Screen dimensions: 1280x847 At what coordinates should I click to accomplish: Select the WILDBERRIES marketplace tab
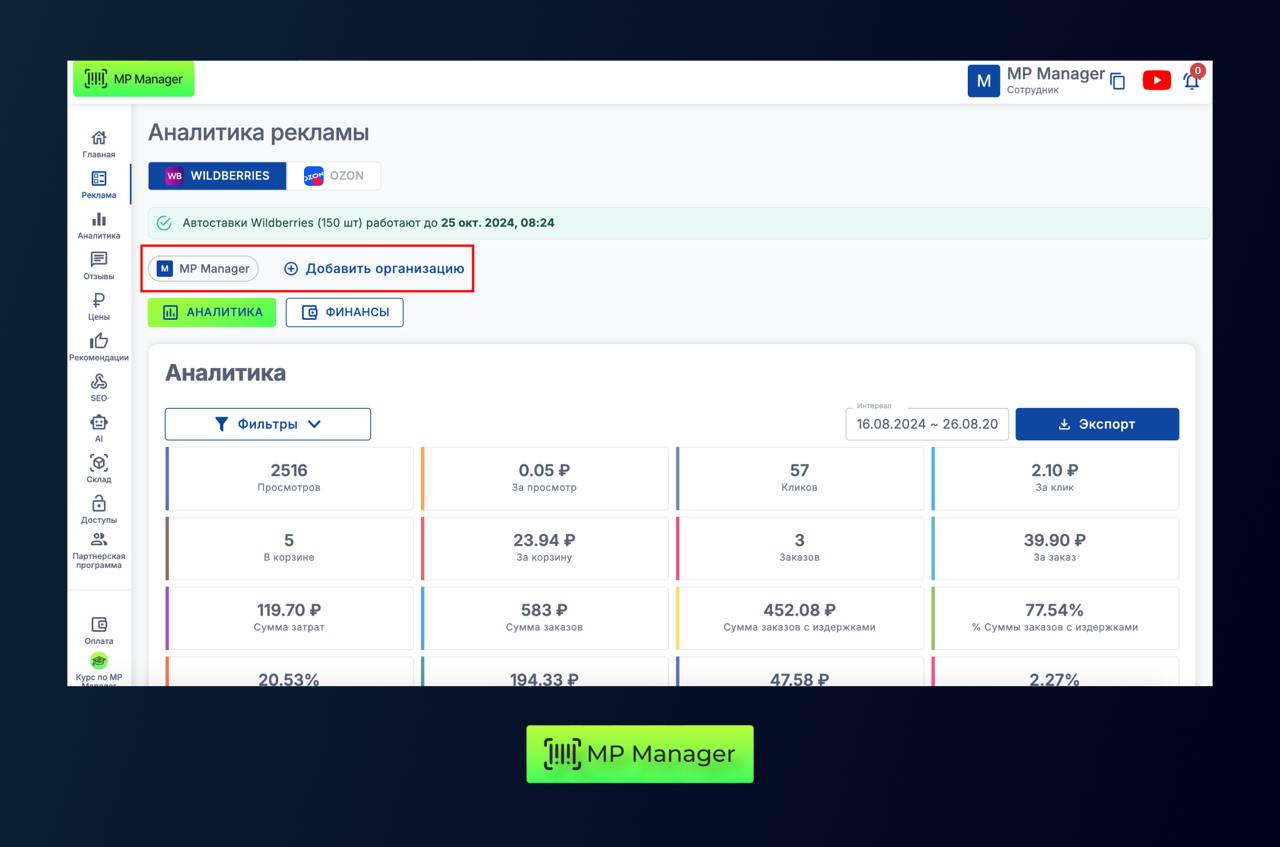click(218, 176)
